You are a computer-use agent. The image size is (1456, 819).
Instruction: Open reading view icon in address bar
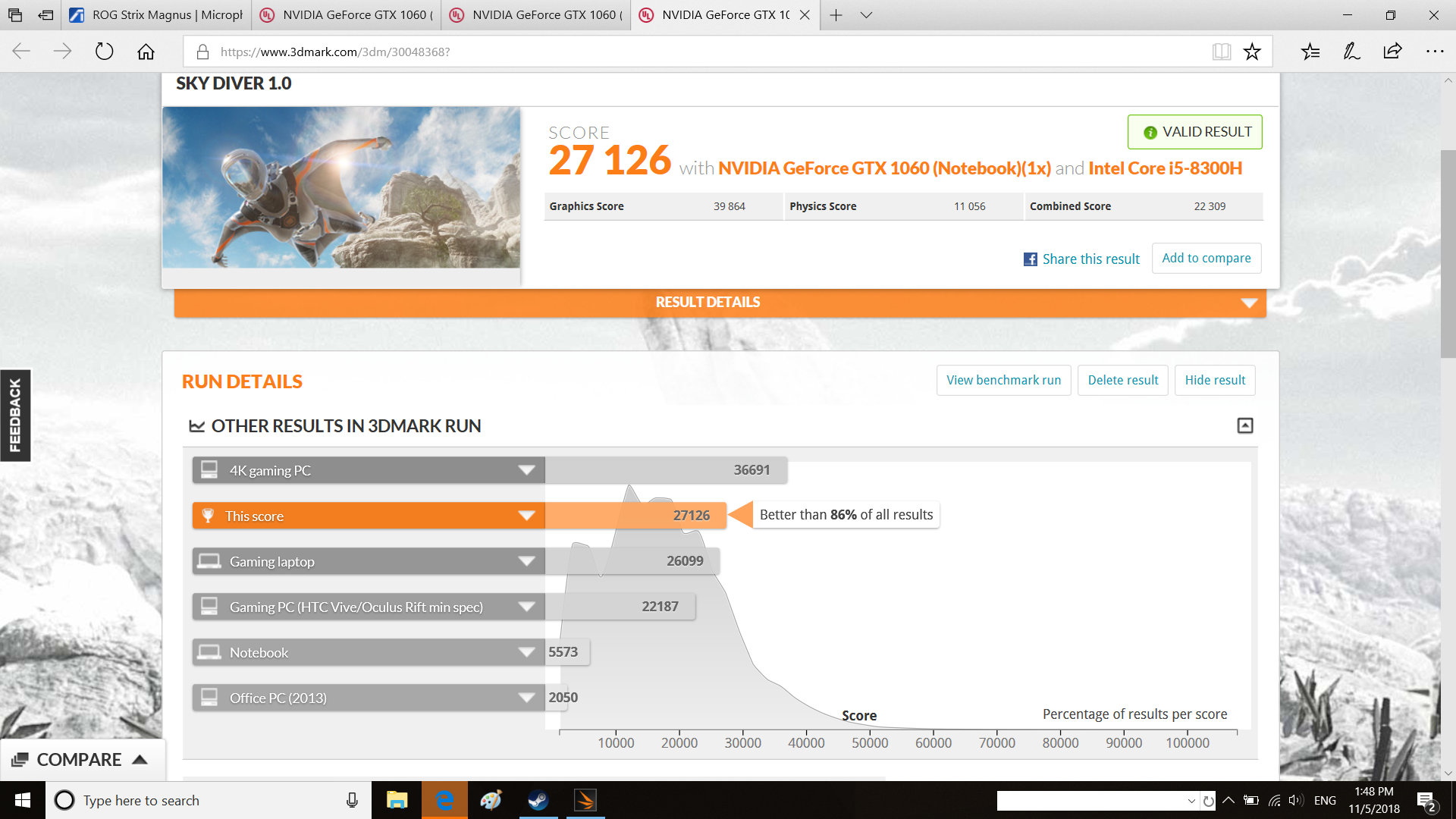pos(1221,52)
